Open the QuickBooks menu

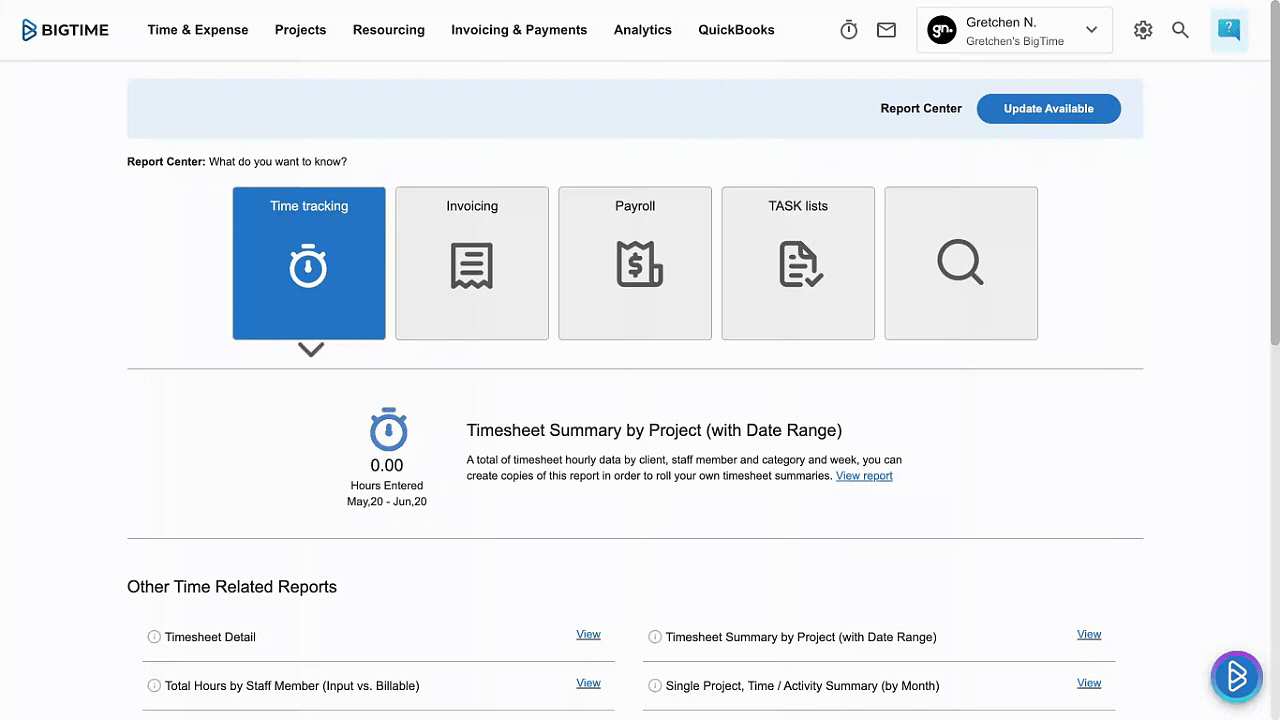(x=736, y=30)
